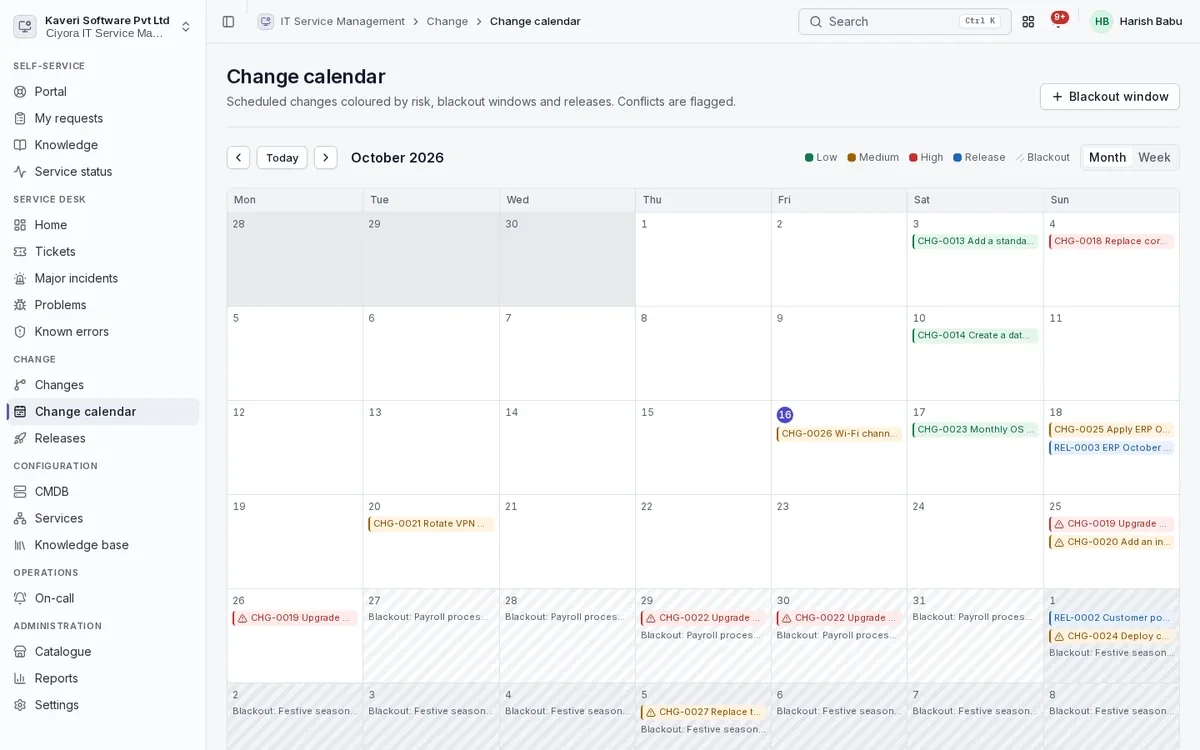
Task: Open CHG-0014 Create a database event
Action: [x=975, y=336]
